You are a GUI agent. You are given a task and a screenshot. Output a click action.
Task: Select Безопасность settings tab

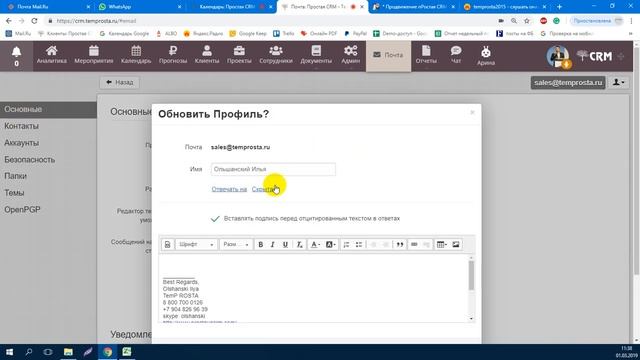[x=48, y=160]
